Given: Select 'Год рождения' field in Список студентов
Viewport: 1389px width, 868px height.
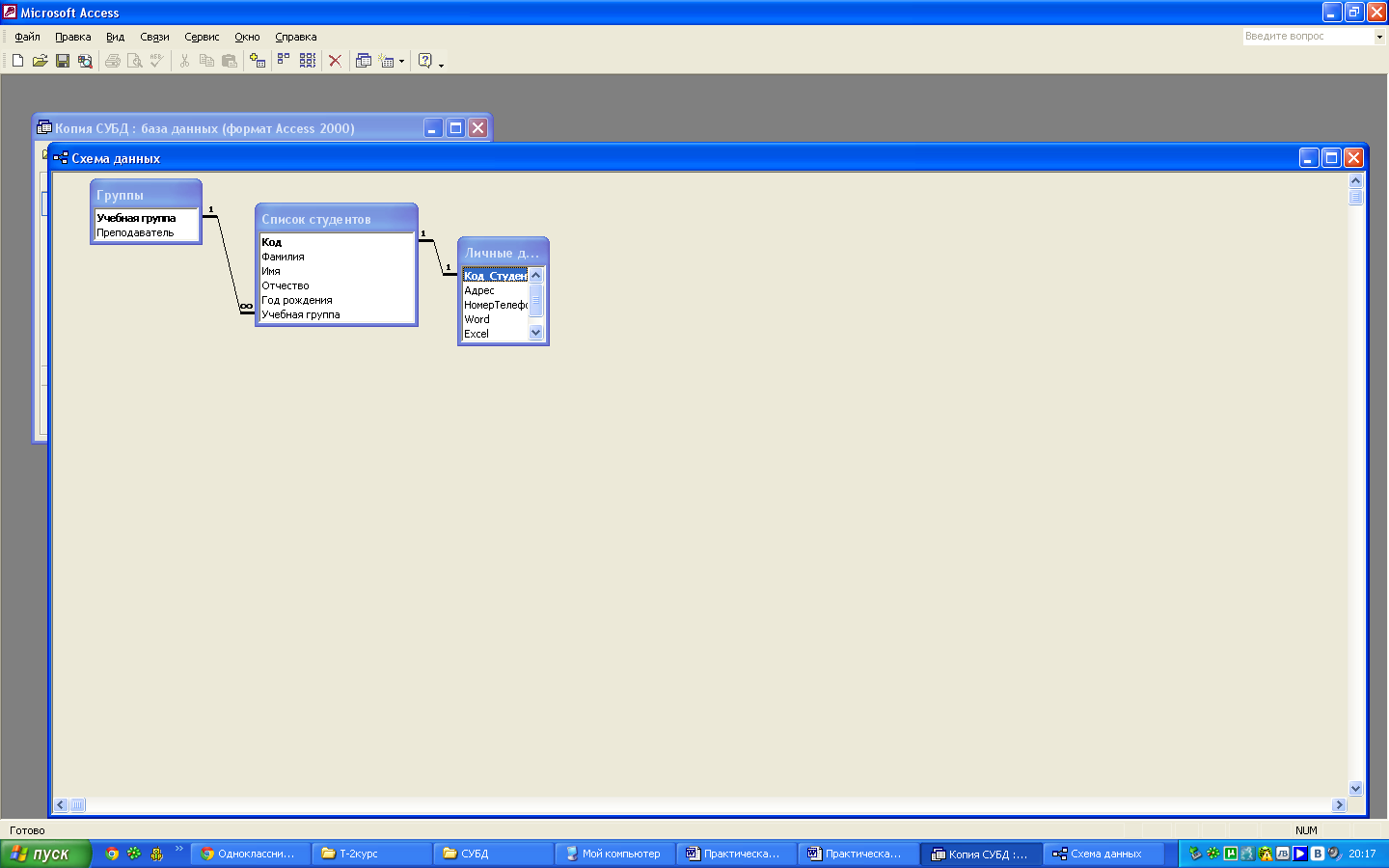Looking at the screenshot, I should (337, 300).
